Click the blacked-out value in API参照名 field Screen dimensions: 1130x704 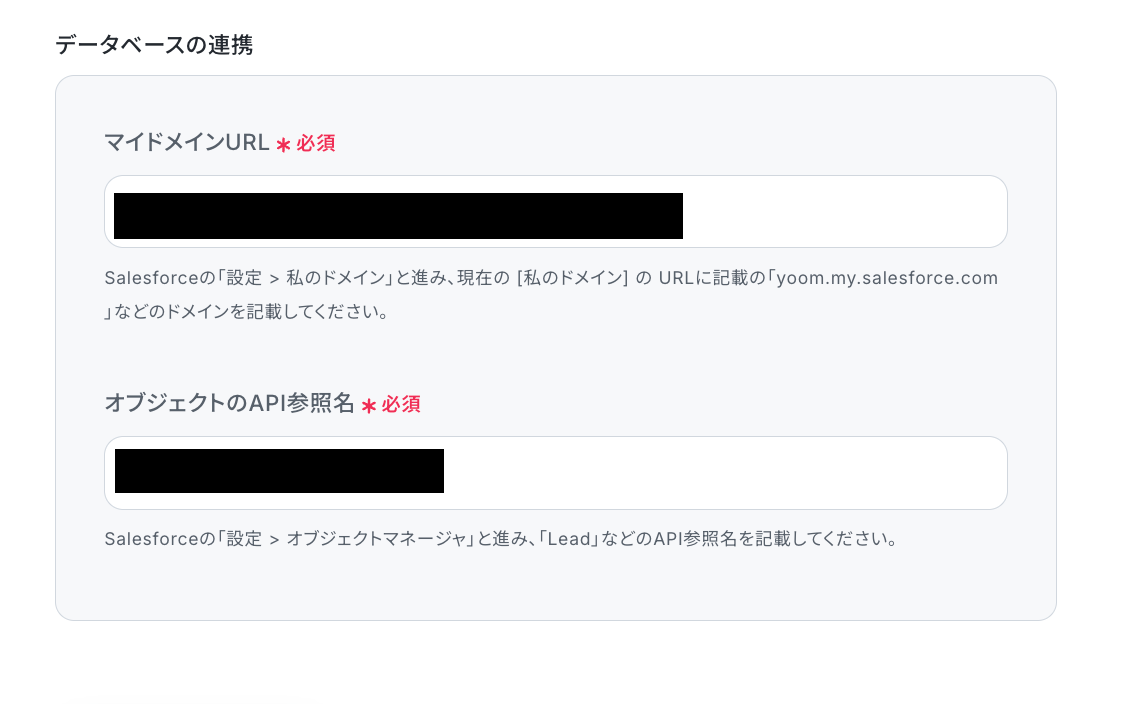tap(280, 471)
